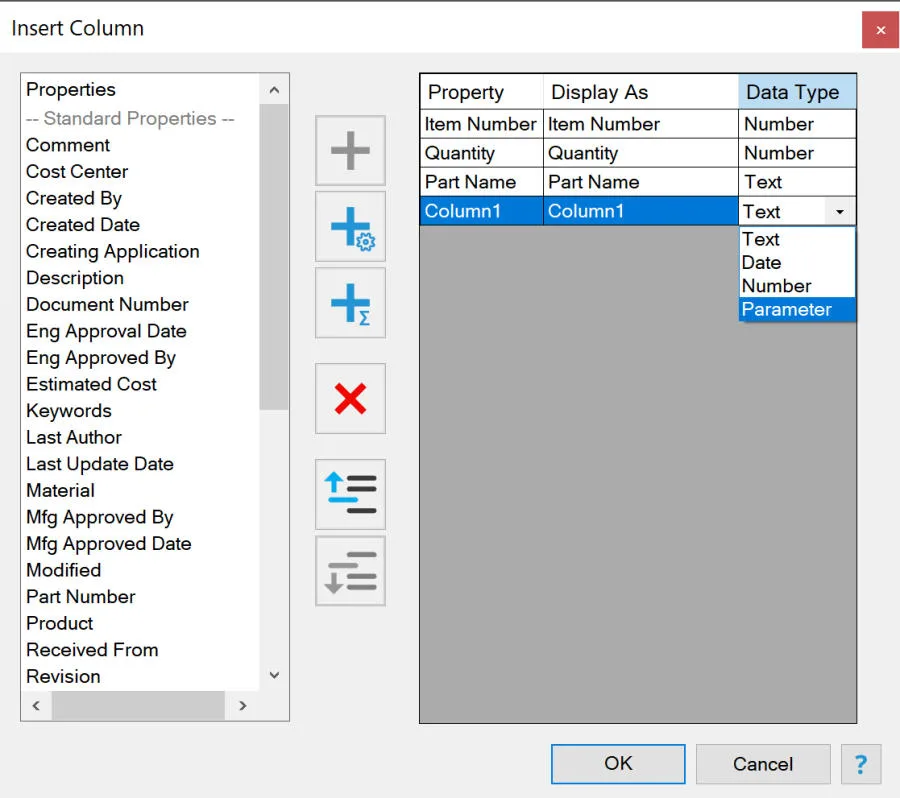The image size is (900, 798).
Task: Select the Created By property
Action: 74,198
